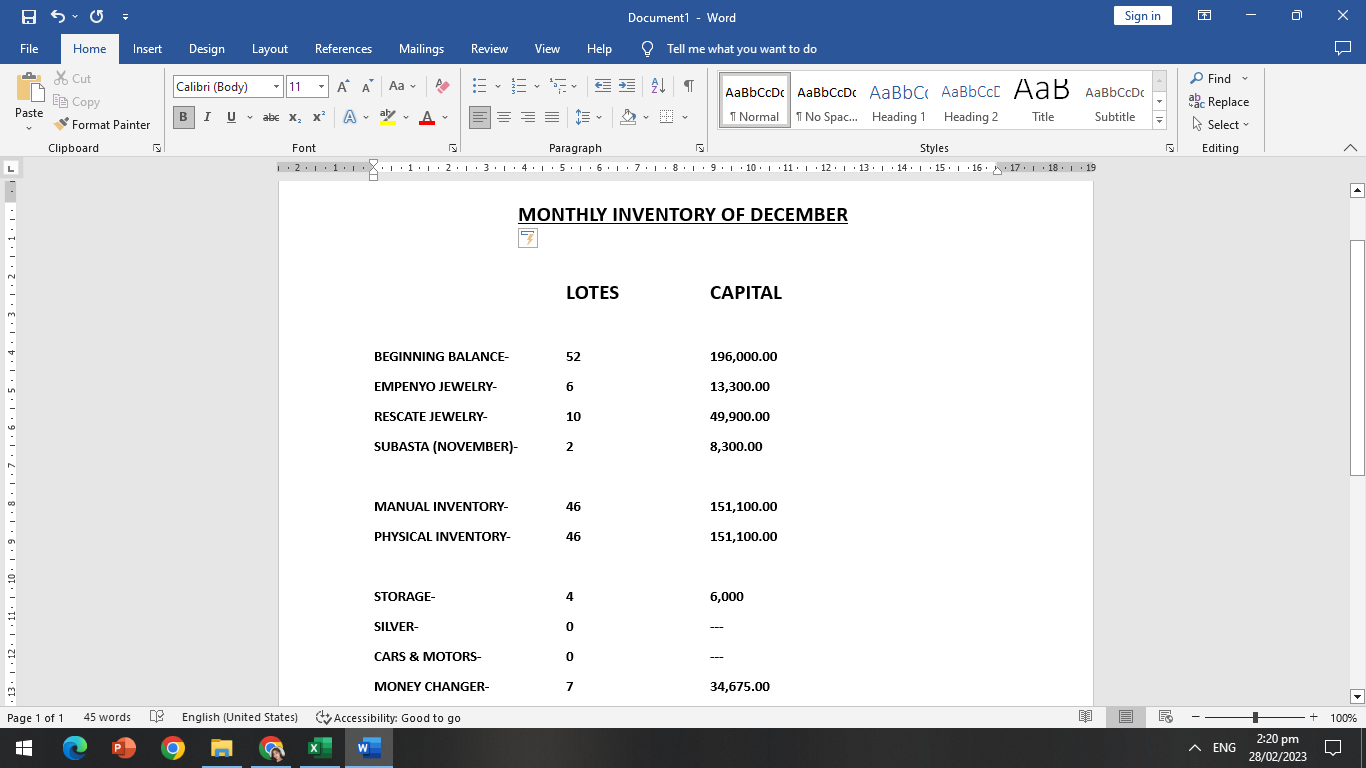Switch to Print Layout view

[x=1126, y=717]
